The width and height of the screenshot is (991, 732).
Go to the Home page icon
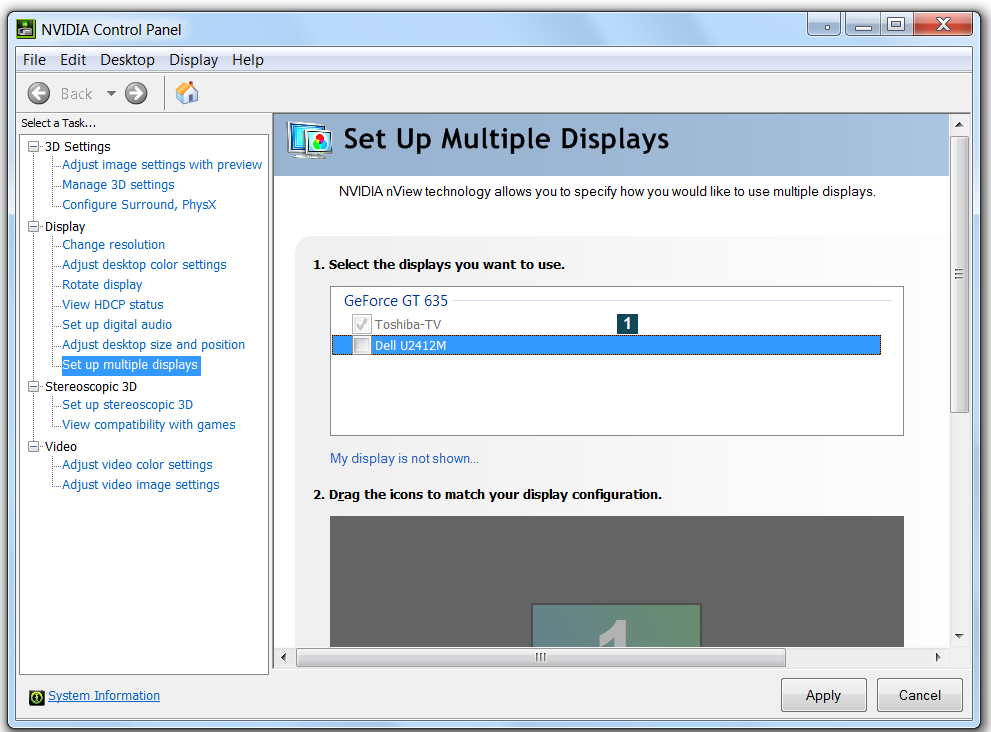point(186,93)
